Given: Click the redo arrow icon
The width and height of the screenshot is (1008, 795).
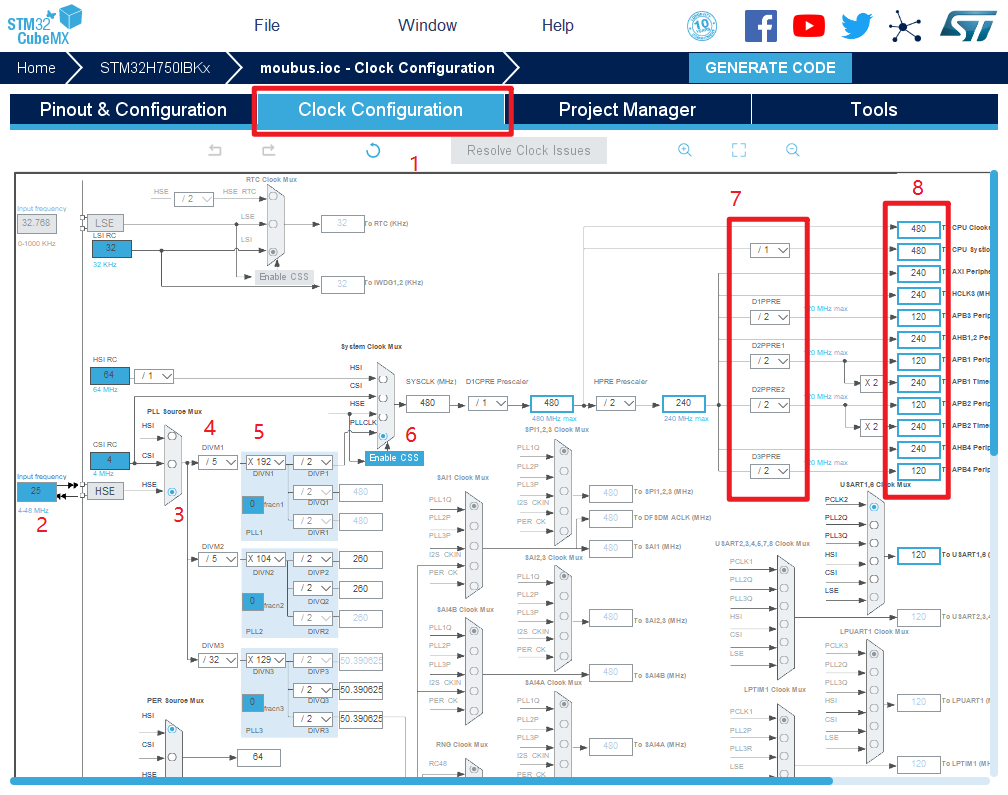Looking at the screenshot, I should tap(268, 150).
